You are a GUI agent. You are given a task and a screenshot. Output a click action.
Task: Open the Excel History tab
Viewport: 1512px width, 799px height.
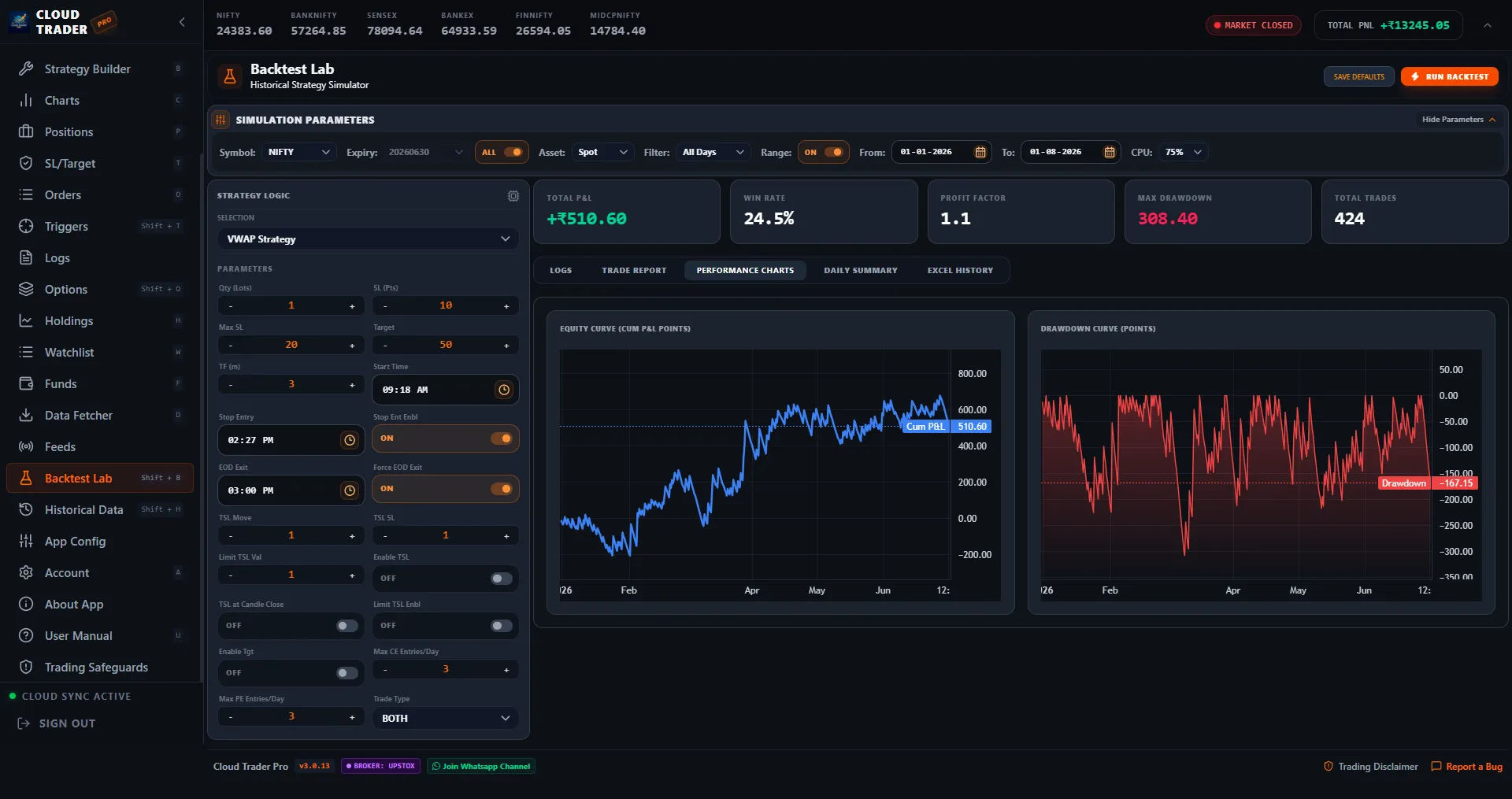coord(960,270)
